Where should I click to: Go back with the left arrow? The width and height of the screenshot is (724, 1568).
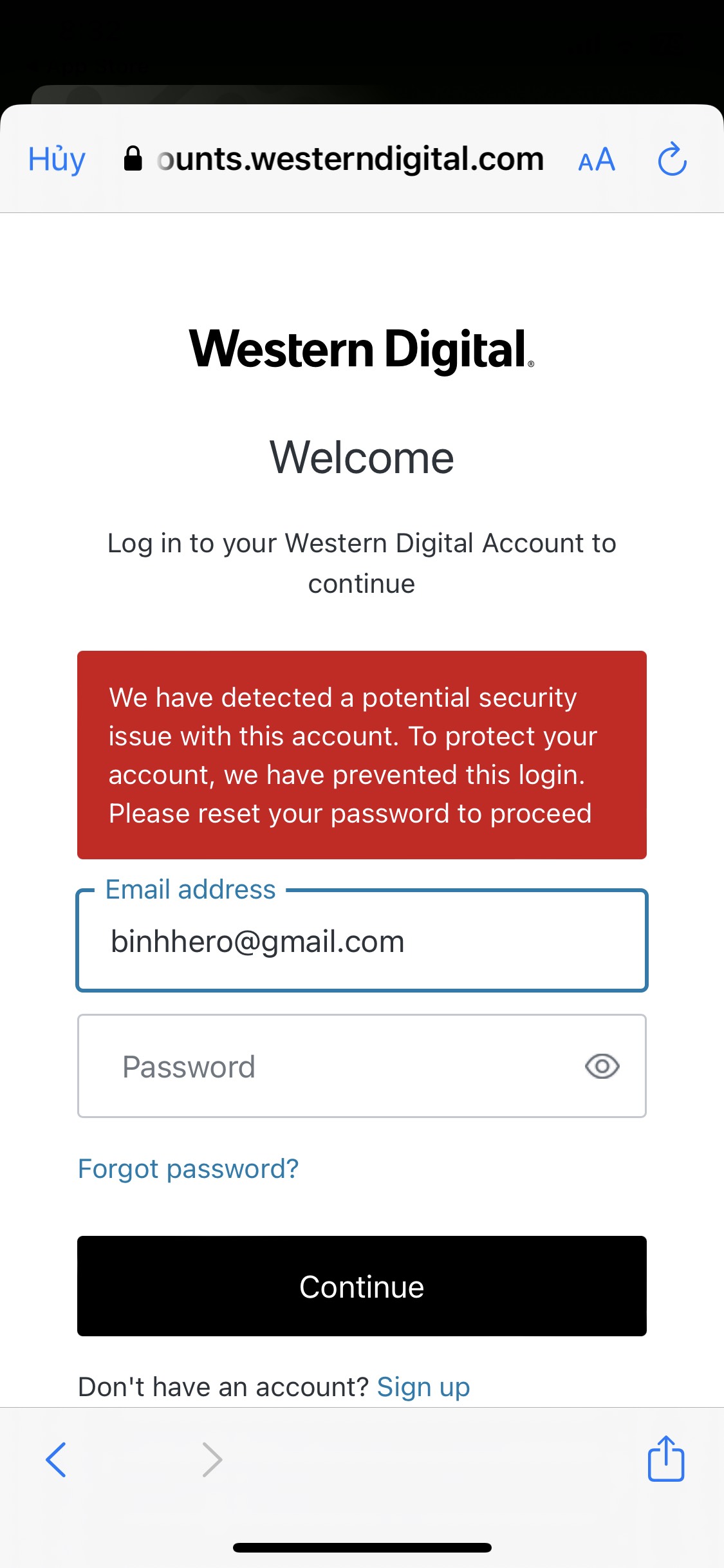[x=56, y=1459]
